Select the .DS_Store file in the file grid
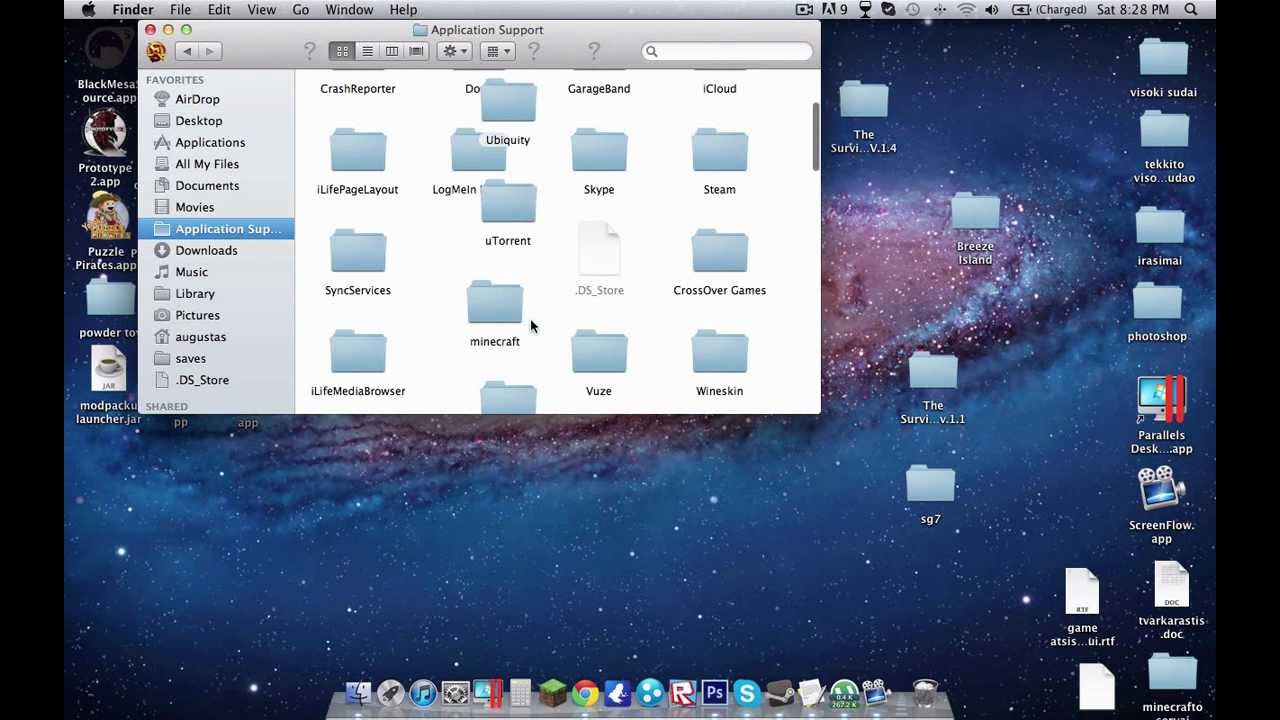Screen dimensions: 1280x720 tap(599, 250)
